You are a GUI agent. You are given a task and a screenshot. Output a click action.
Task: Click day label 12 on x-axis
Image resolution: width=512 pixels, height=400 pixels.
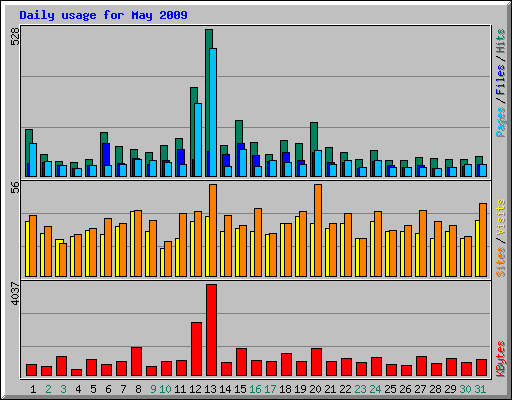(195, 389)
